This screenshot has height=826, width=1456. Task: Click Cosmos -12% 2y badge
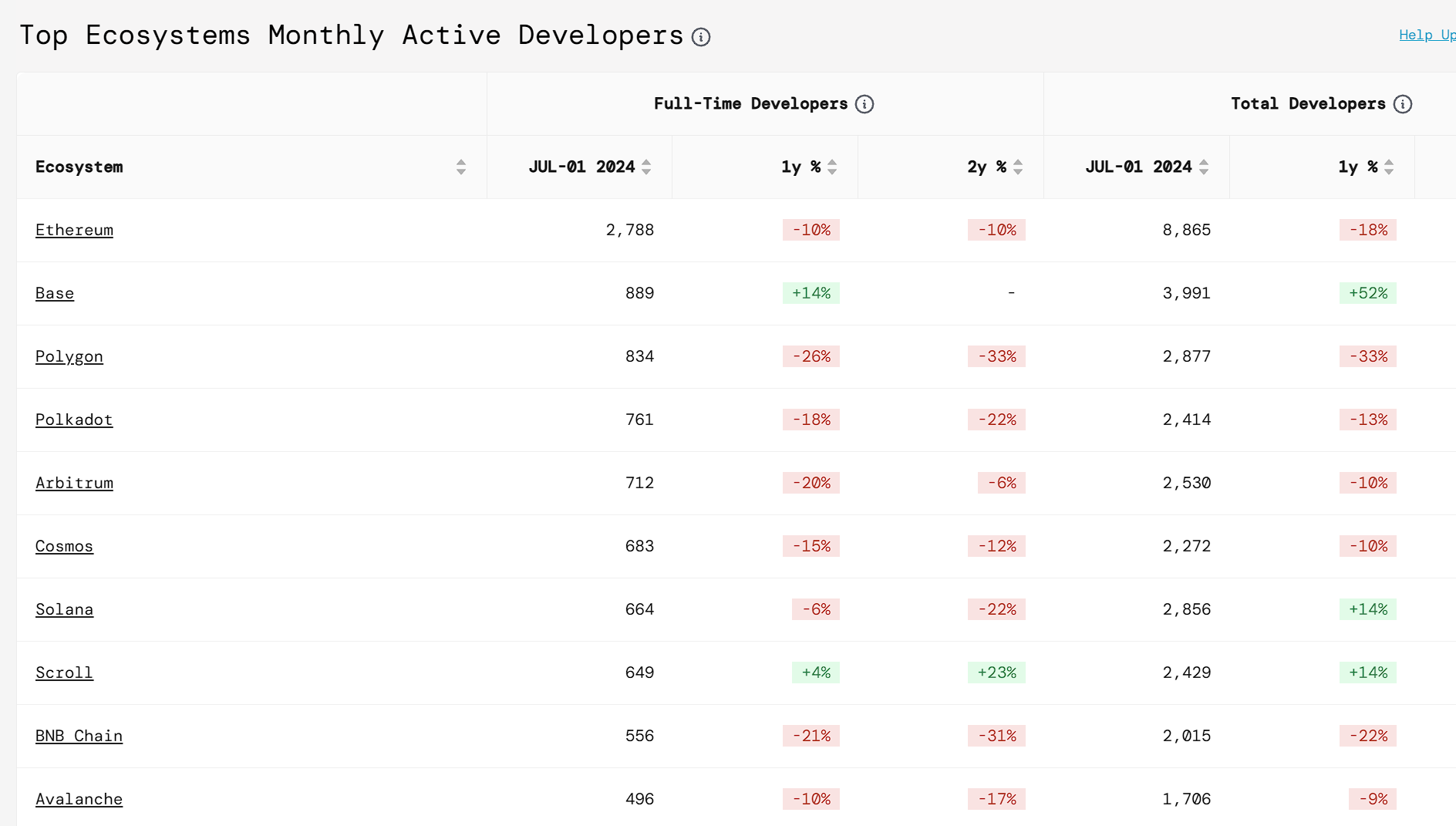click(x=997, y=546)
